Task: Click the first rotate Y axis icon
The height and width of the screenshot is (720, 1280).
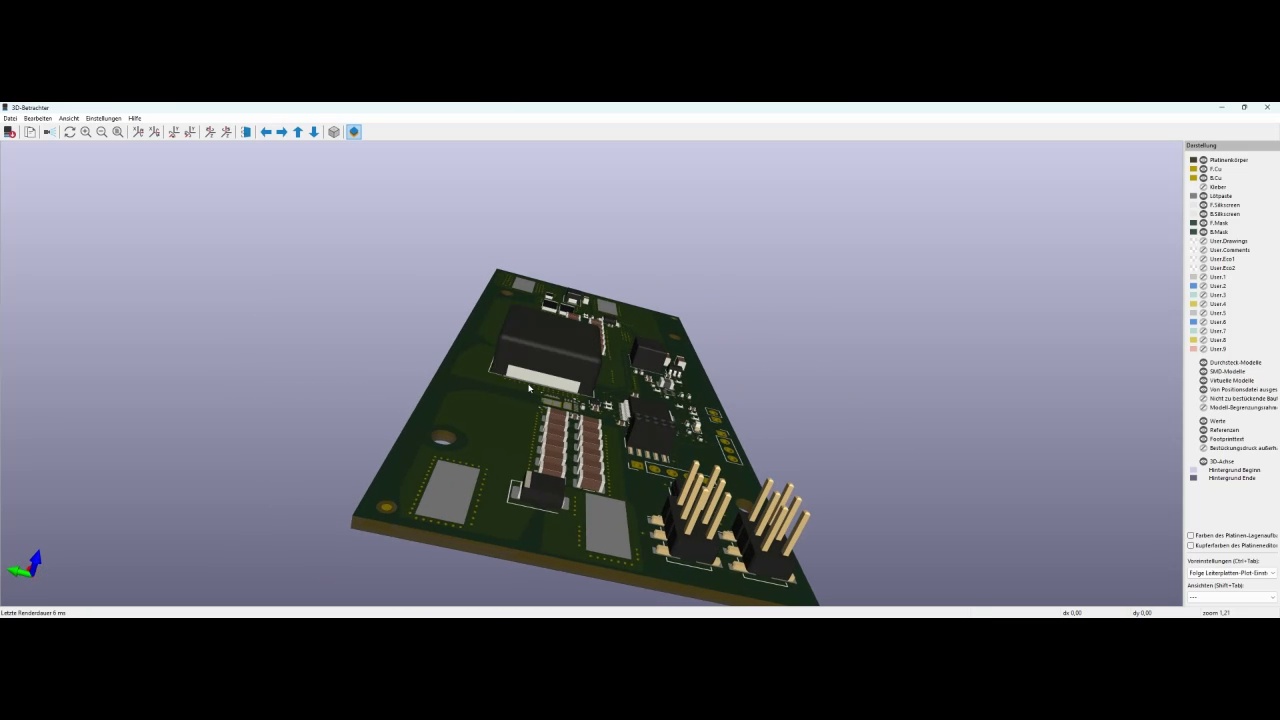Action: pyautogui.click(x=174, y=132)
